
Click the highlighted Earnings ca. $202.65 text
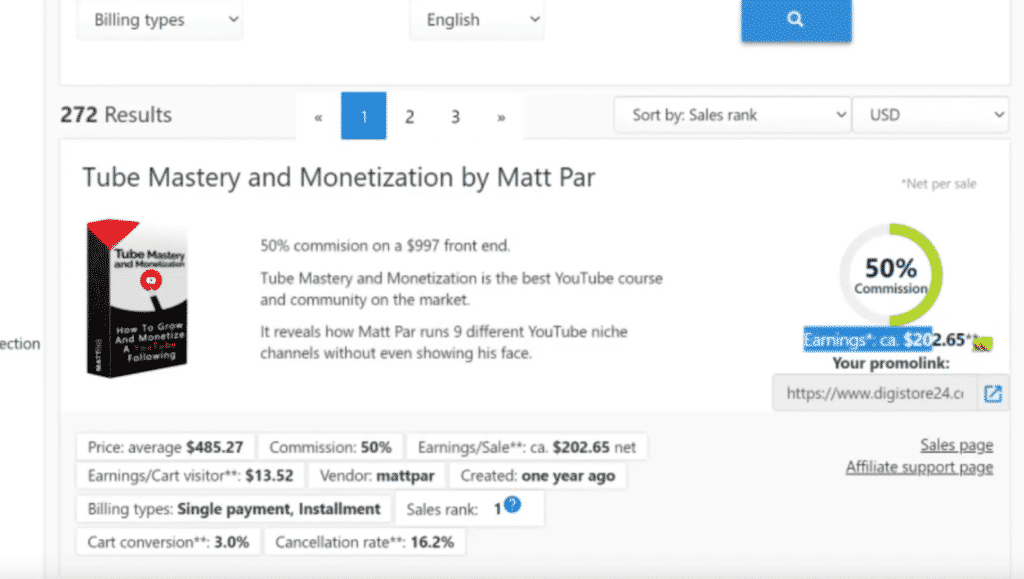pos(891,340)
